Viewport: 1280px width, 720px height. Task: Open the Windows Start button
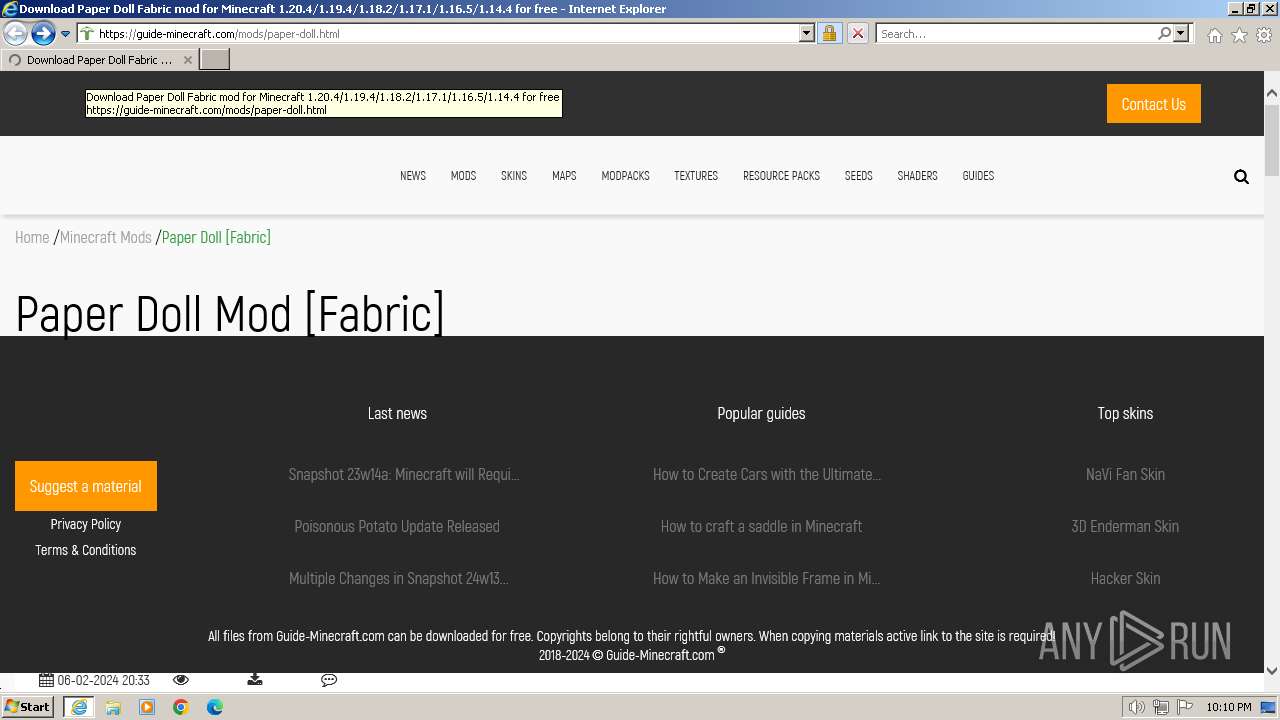pyautogui.click(x=28, y=707)
